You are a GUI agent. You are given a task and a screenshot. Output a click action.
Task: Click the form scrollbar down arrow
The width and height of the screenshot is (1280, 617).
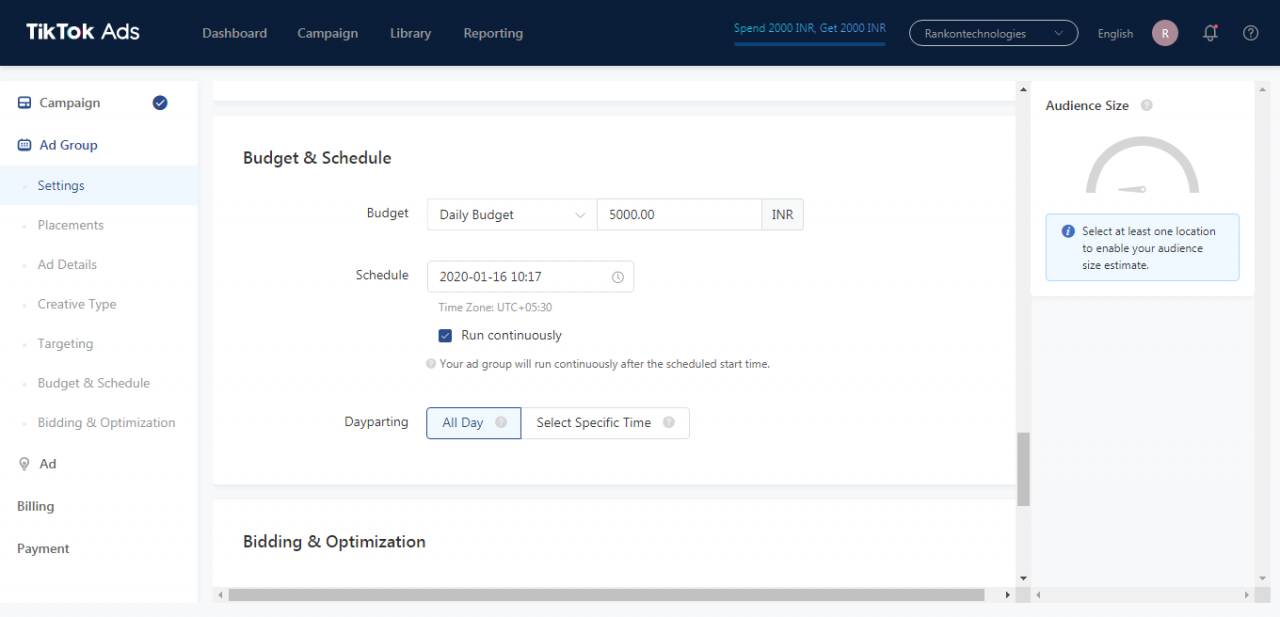(x=1023, y=578)
